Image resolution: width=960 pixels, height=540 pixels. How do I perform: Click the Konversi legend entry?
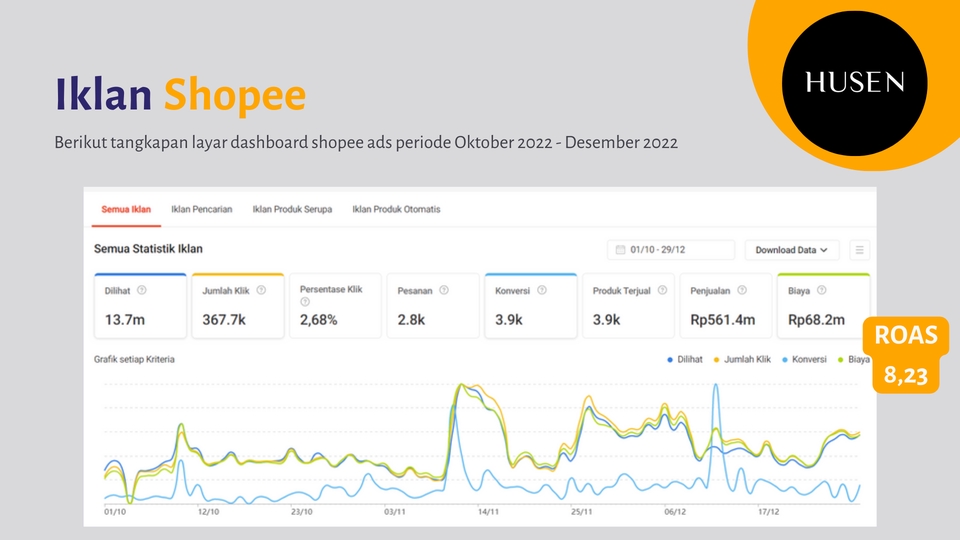[804, 359]
